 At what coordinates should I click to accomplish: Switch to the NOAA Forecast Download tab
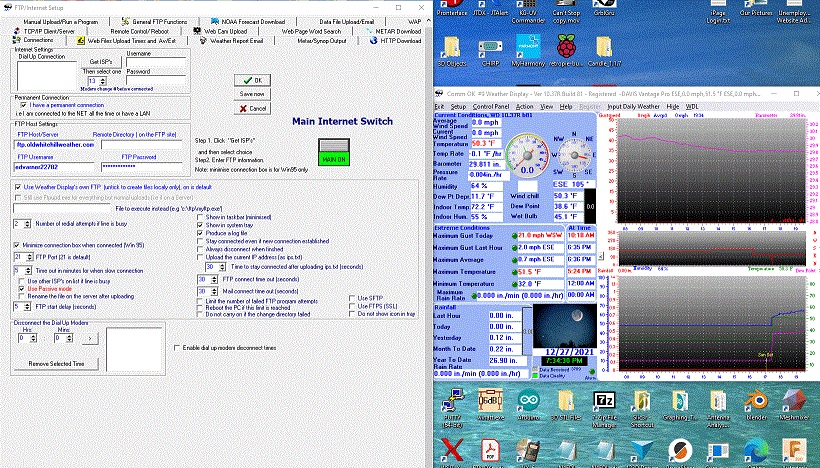point(247,22)
